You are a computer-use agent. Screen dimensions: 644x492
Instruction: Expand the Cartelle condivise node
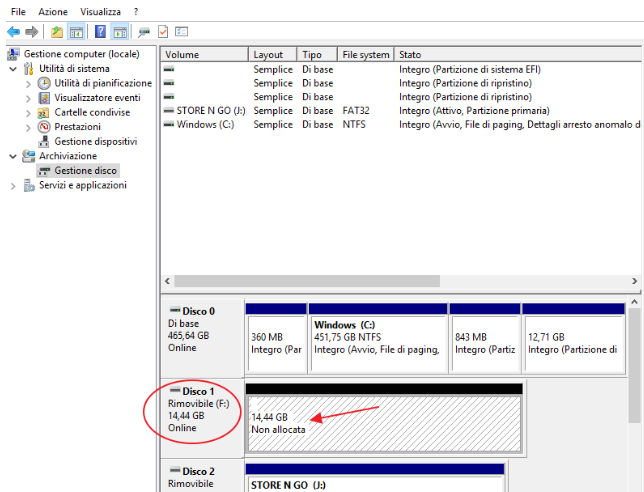click(28, 113)
